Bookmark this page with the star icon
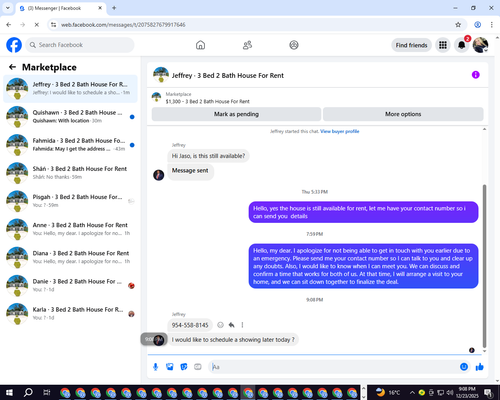 [x=458, y=25]
